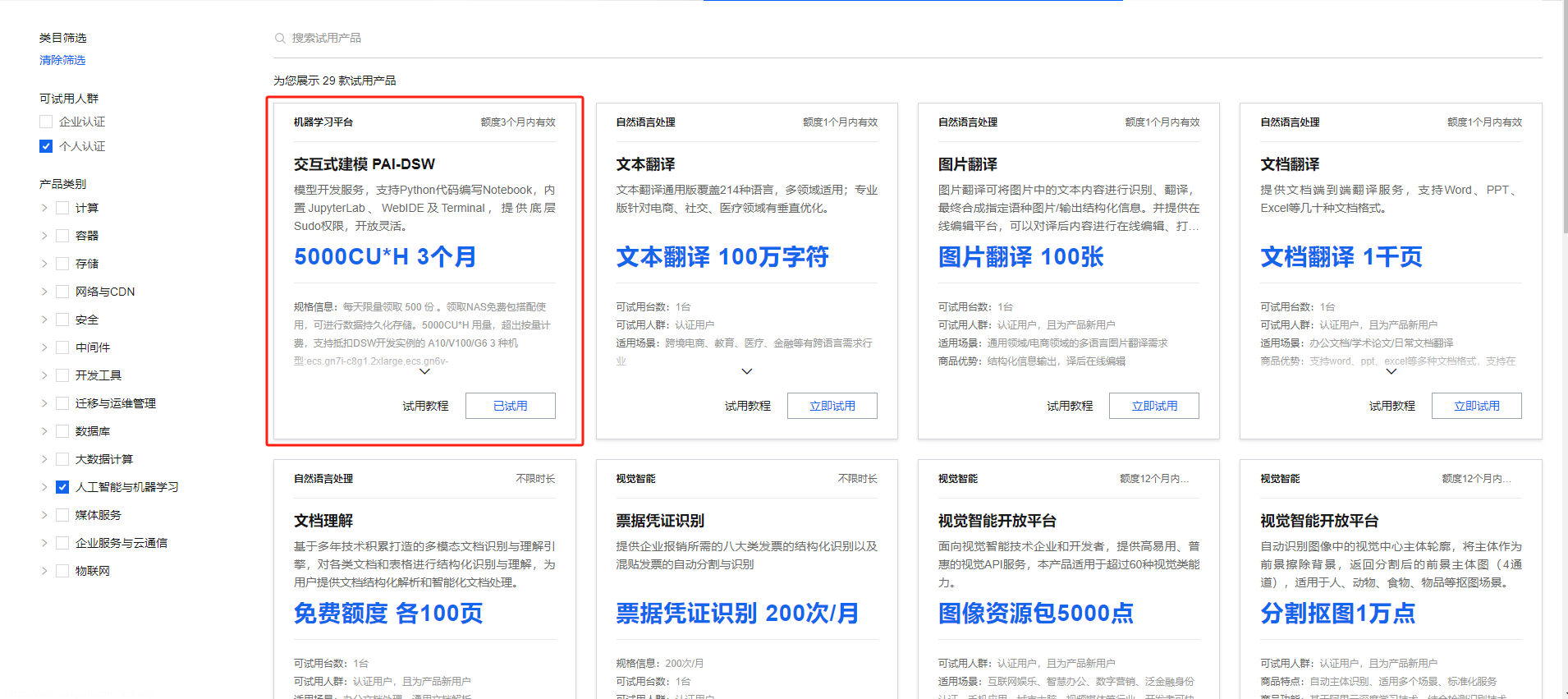
Task: Check the 媒体服务 category checkbox
Action: tap(62, 515)
